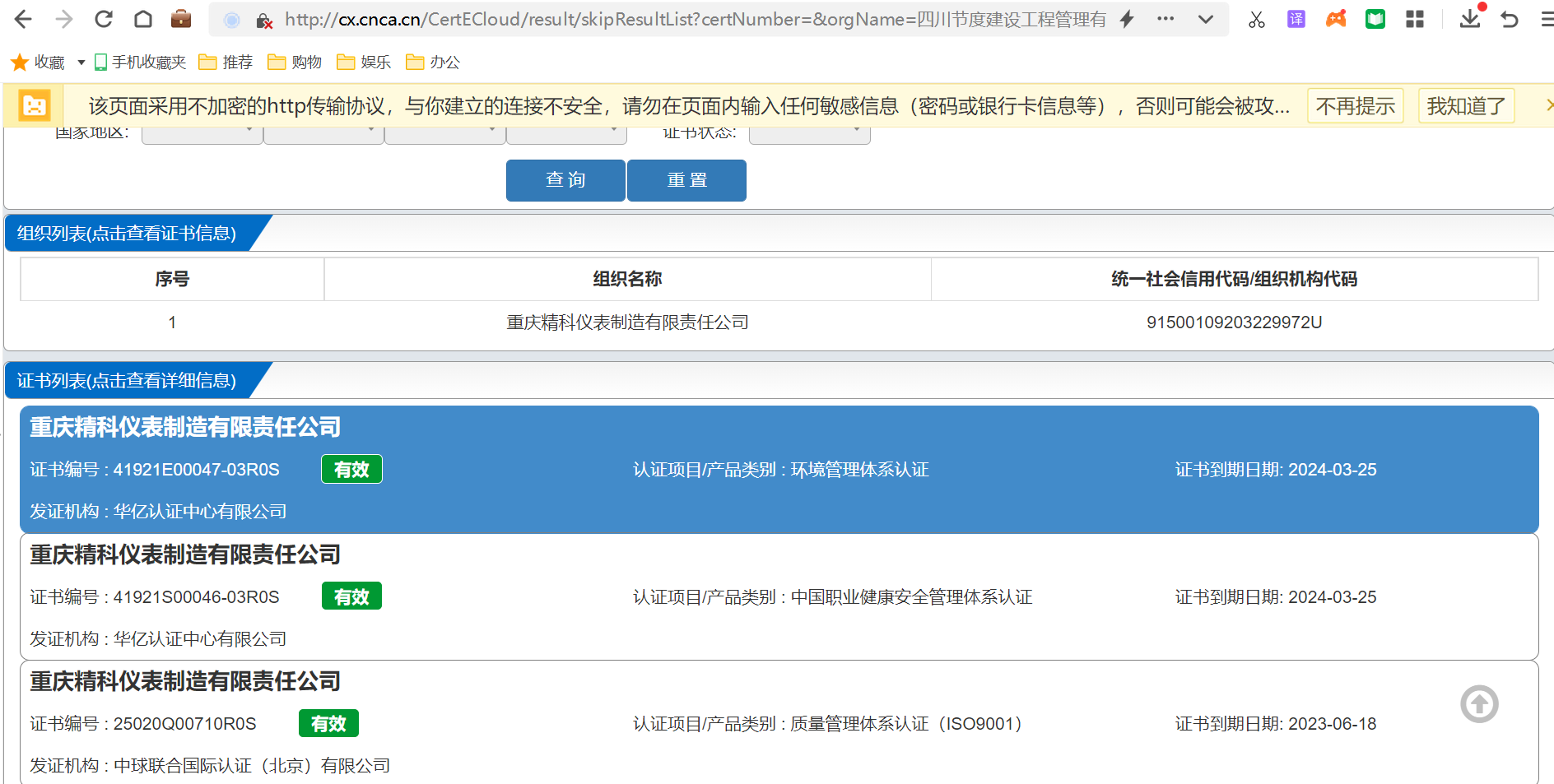Click the scroll back to top arrow
Screen dimensions: 1554x784
1479,704
